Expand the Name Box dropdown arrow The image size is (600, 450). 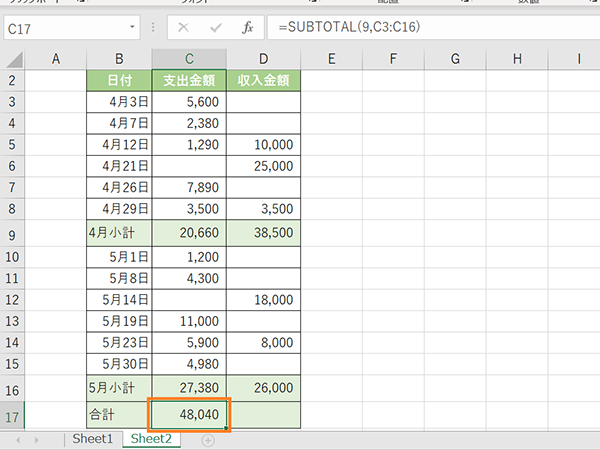(133, 28)
